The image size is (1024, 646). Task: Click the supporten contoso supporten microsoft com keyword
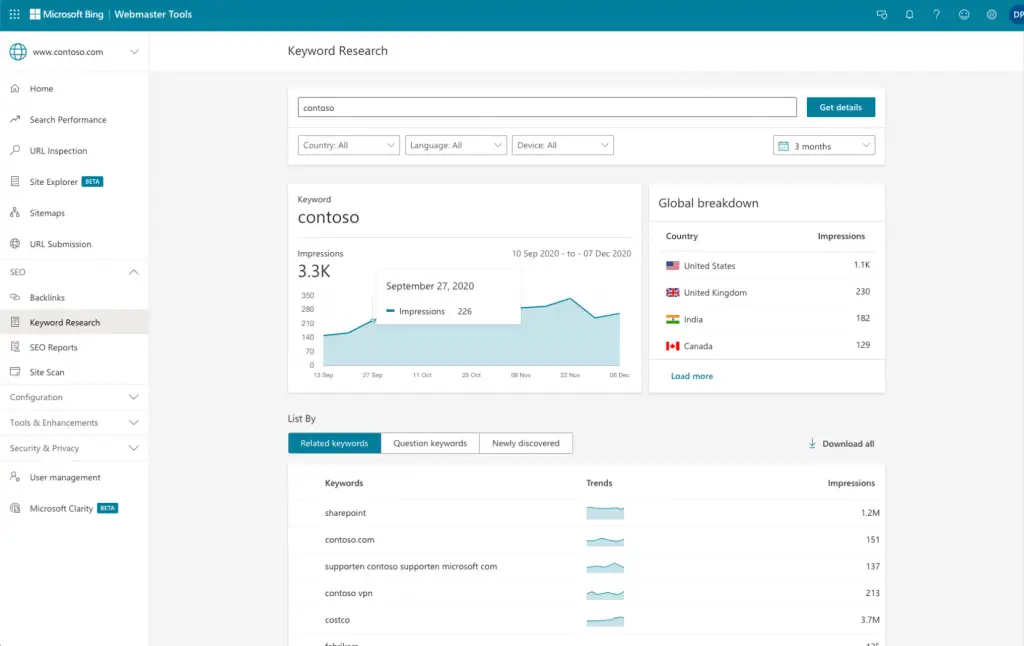click(x=411, y=566)
